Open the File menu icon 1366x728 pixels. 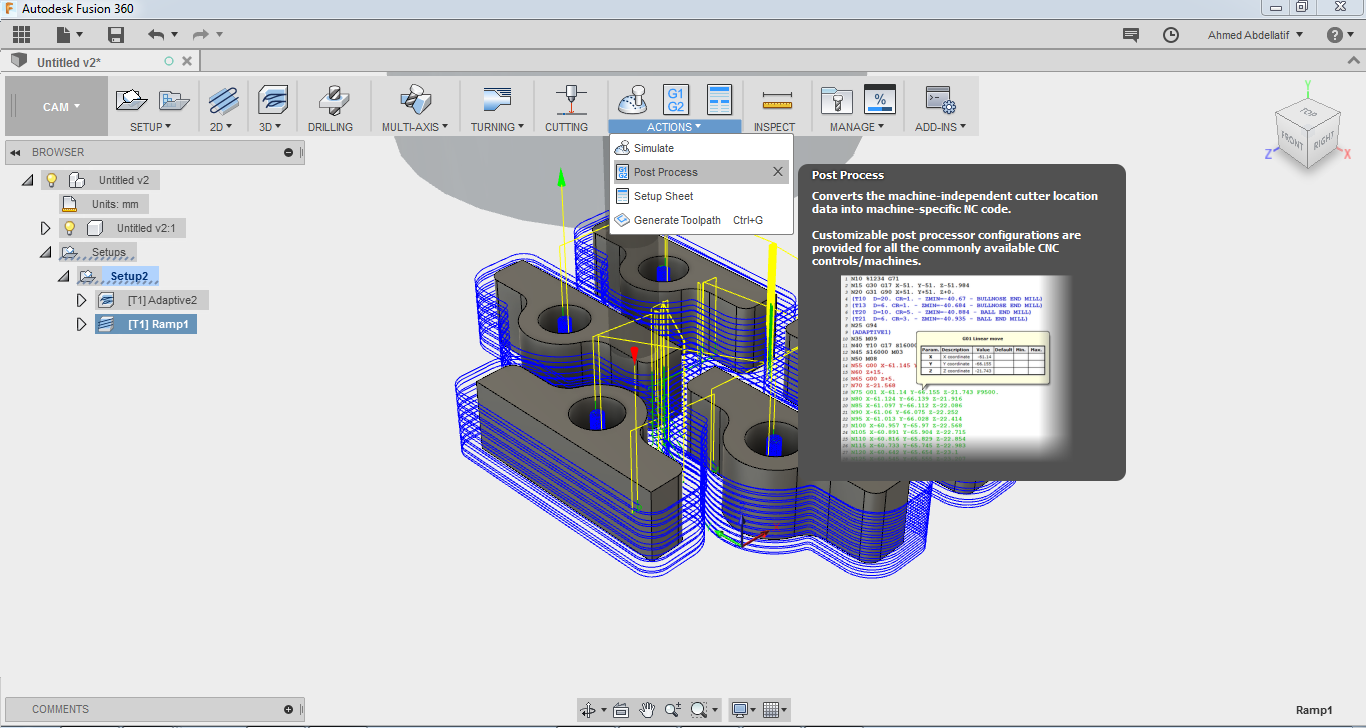click(x=64, y=34)
